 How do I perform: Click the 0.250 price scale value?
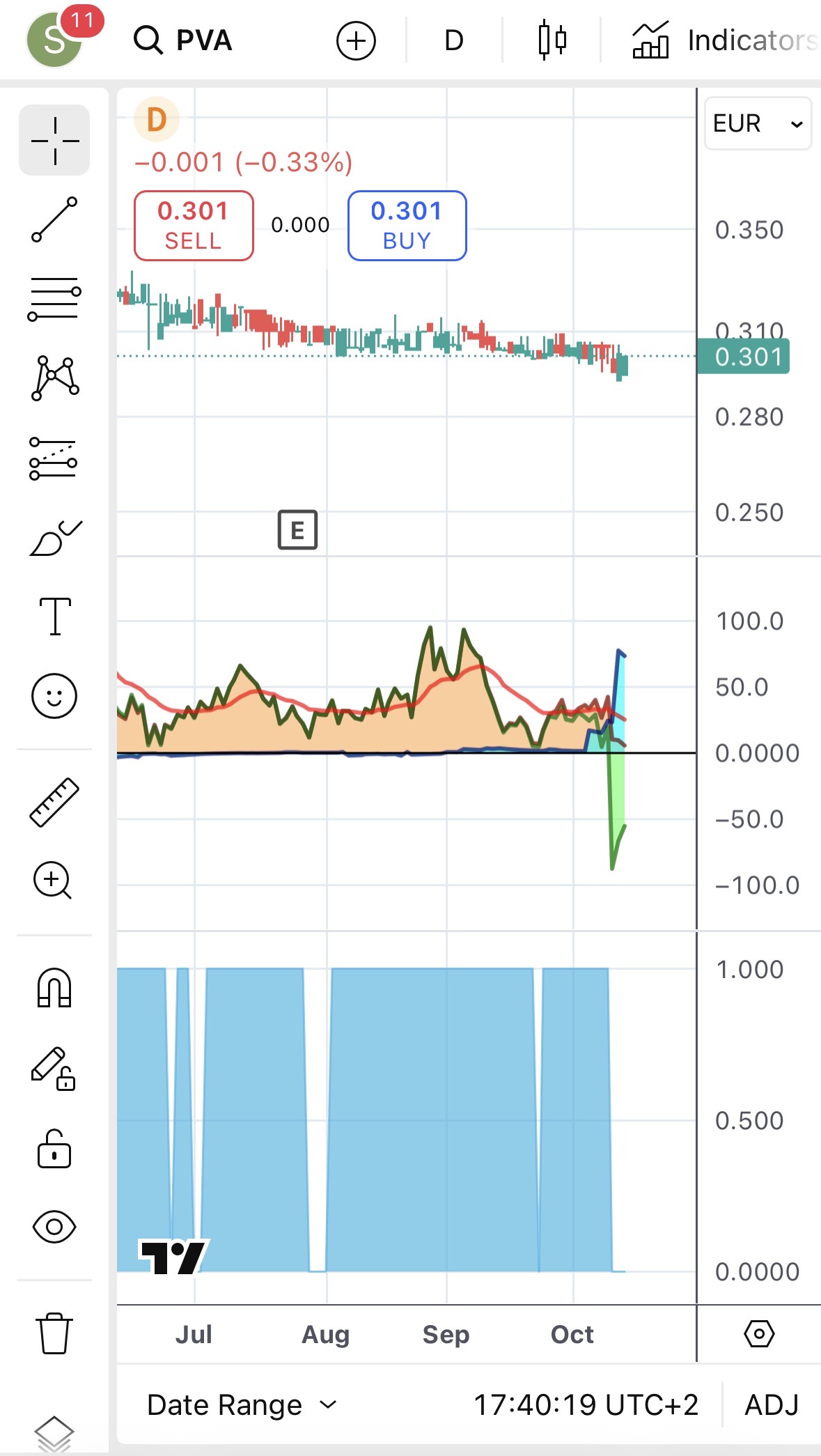click(x=749, y=513)
